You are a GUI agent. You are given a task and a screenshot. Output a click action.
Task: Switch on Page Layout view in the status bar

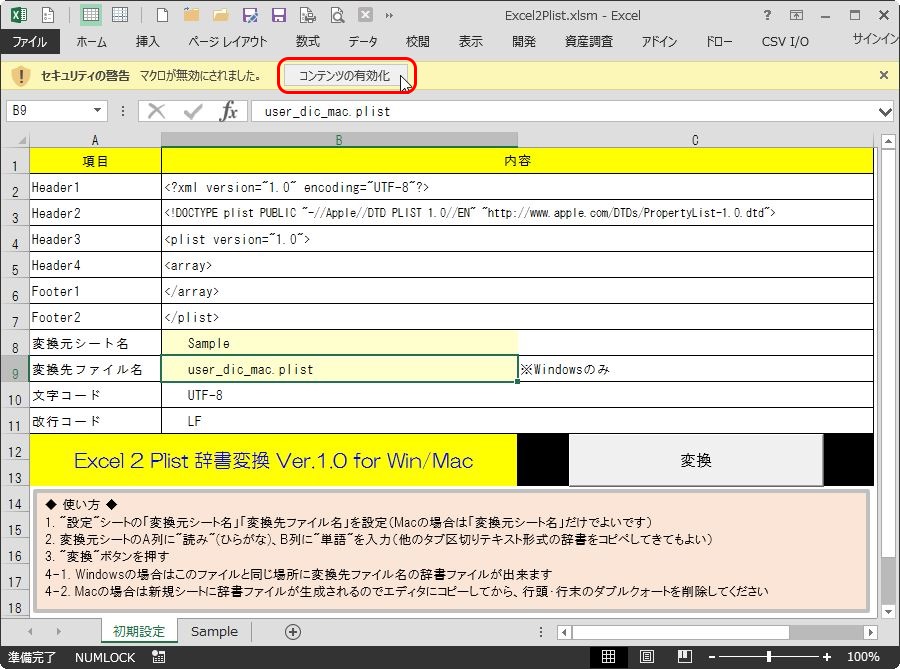(x=648, y=656)
